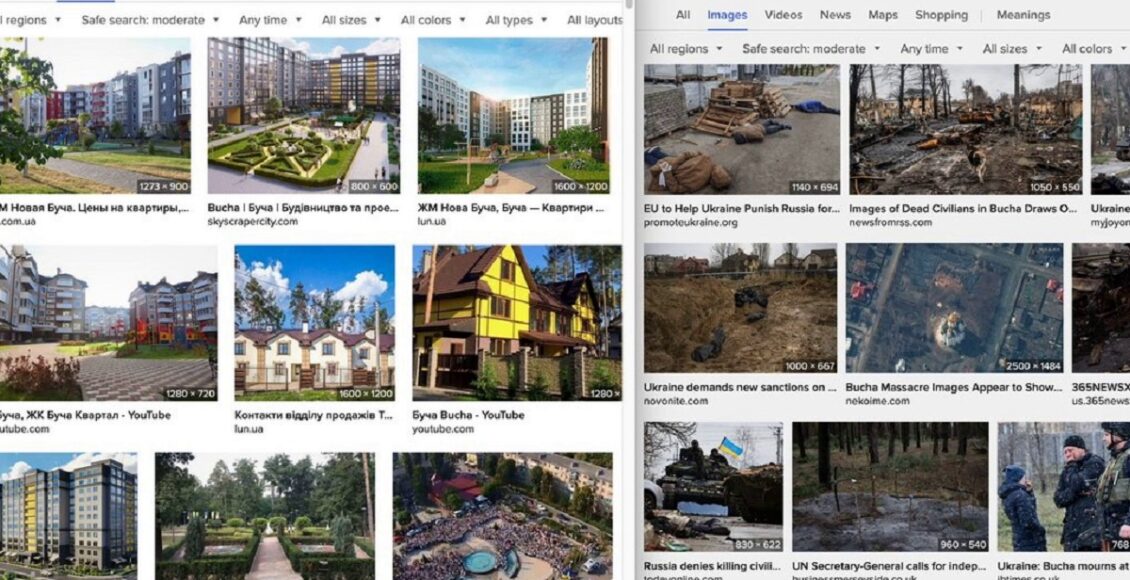
Task: Open the All sizes dropdown in left pane
Action: (x=351, y=20)
